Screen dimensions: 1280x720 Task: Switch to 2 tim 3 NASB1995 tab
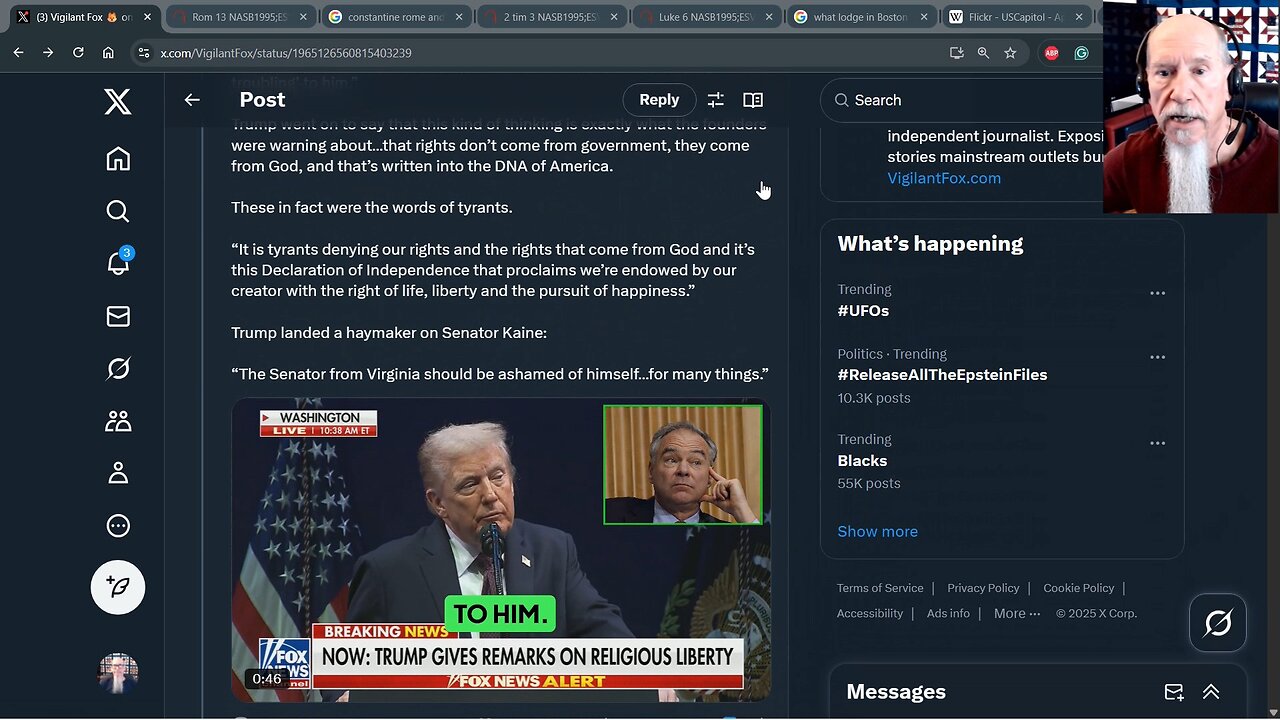click(552, 17)
